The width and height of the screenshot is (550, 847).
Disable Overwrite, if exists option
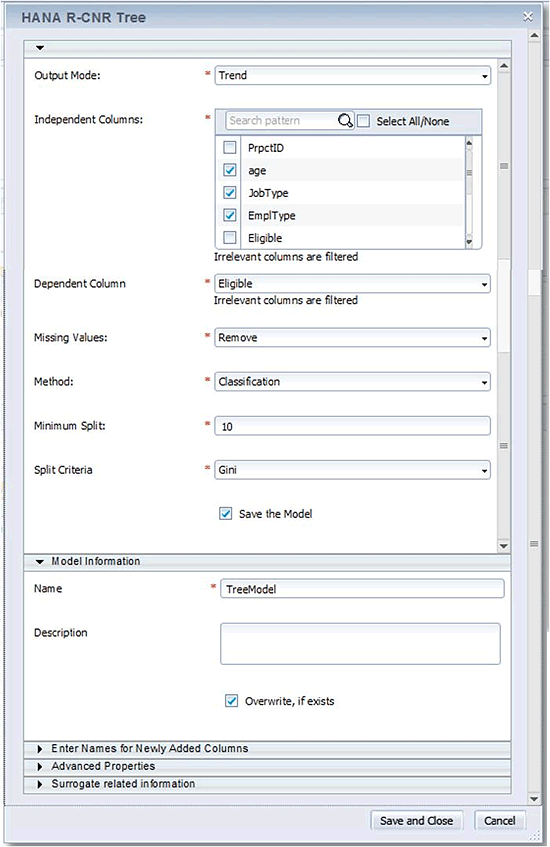(x=231, y=701)
